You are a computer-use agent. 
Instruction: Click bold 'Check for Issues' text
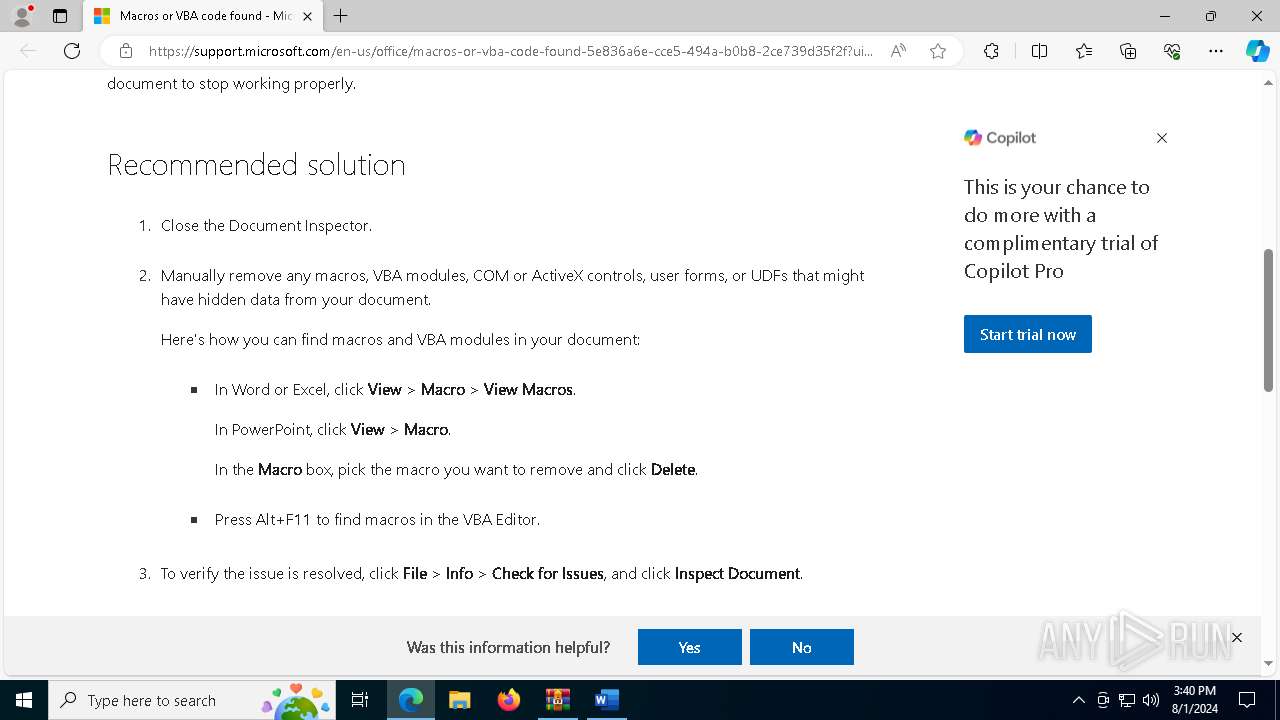pyautogui.click(x=548, y=573)
